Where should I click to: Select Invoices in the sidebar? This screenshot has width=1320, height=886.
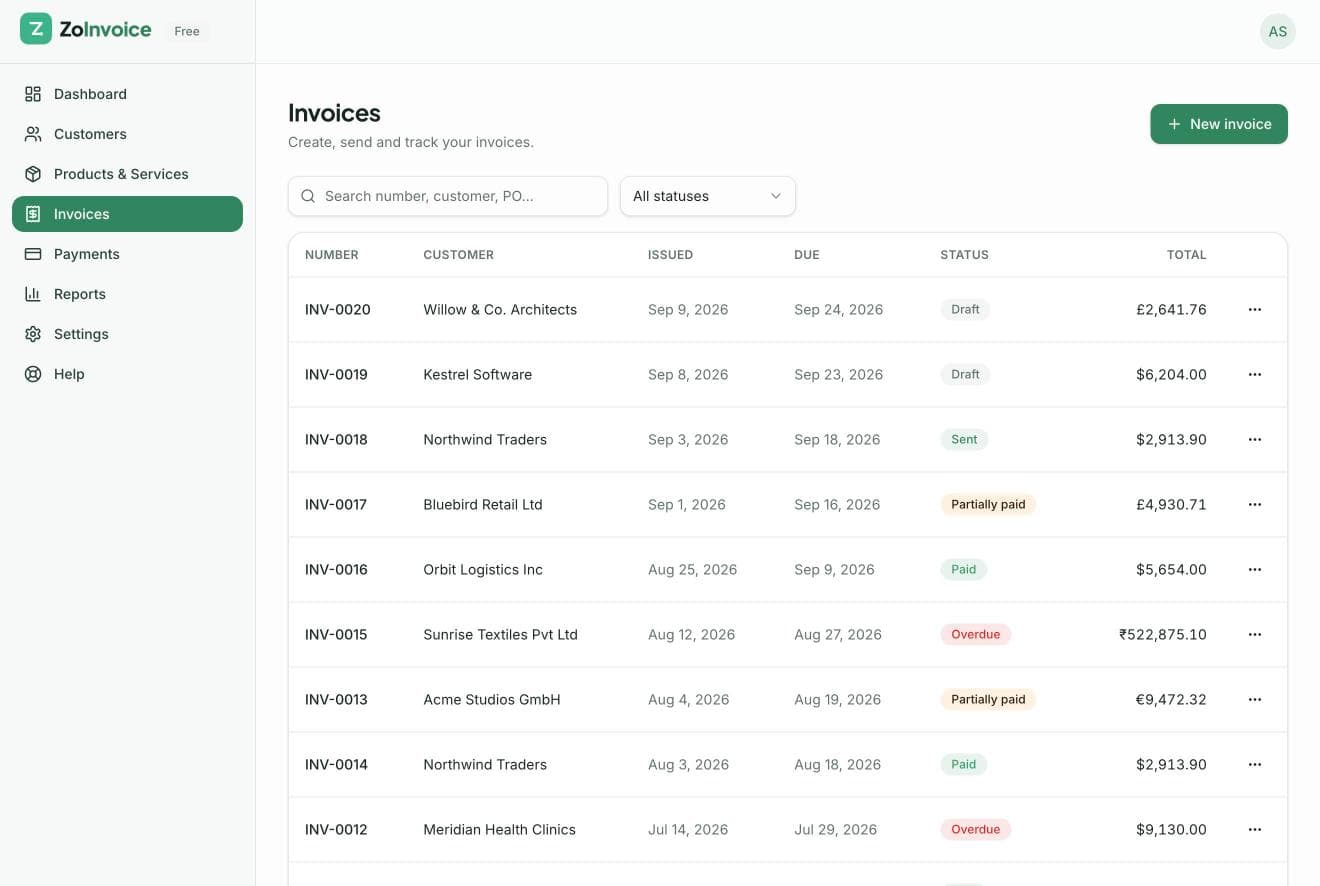pyautogui.click(x=127, y=214)
